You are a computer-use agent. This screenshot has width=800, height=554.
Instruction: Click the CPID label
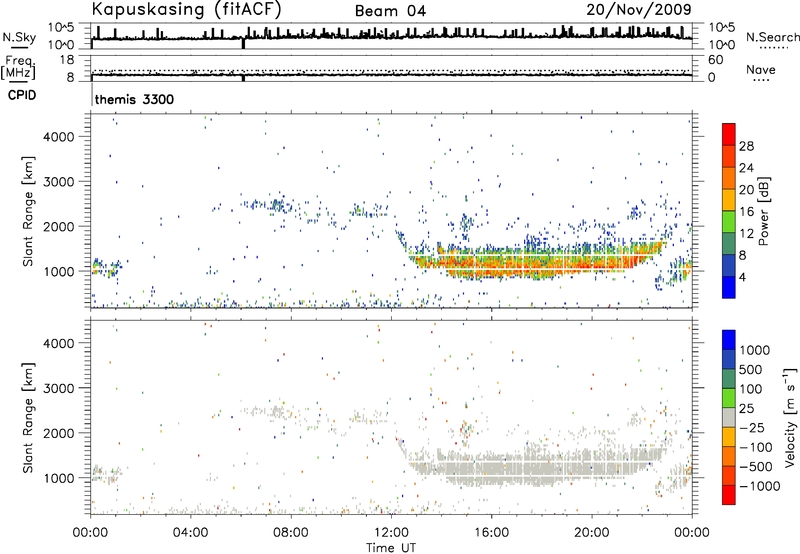pos(22,95)
